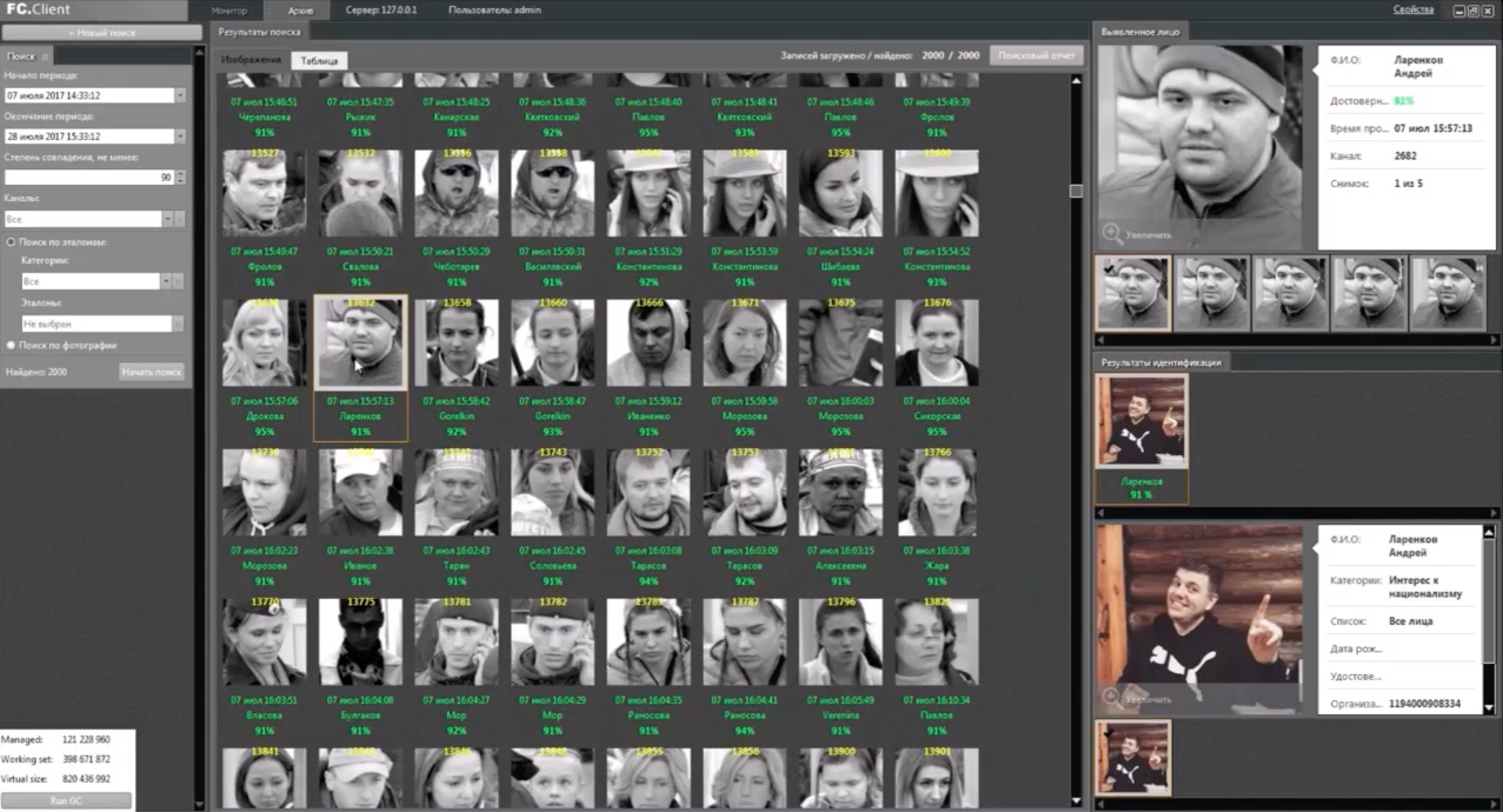The image size is (1503, 812).
Task: Open the Окончание периода date dropdown
Action: pos(180,137)
